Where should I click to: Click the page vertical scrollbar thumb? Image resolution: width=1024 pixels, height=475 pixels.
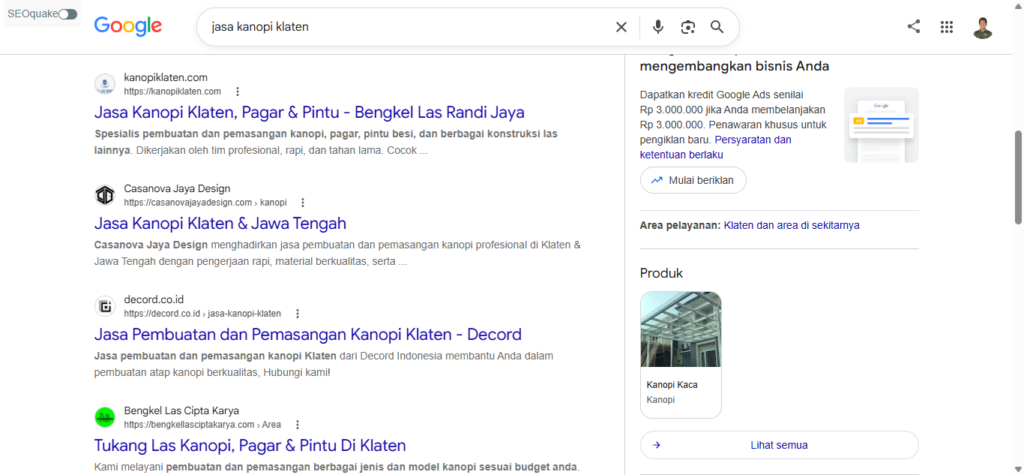1018,178
